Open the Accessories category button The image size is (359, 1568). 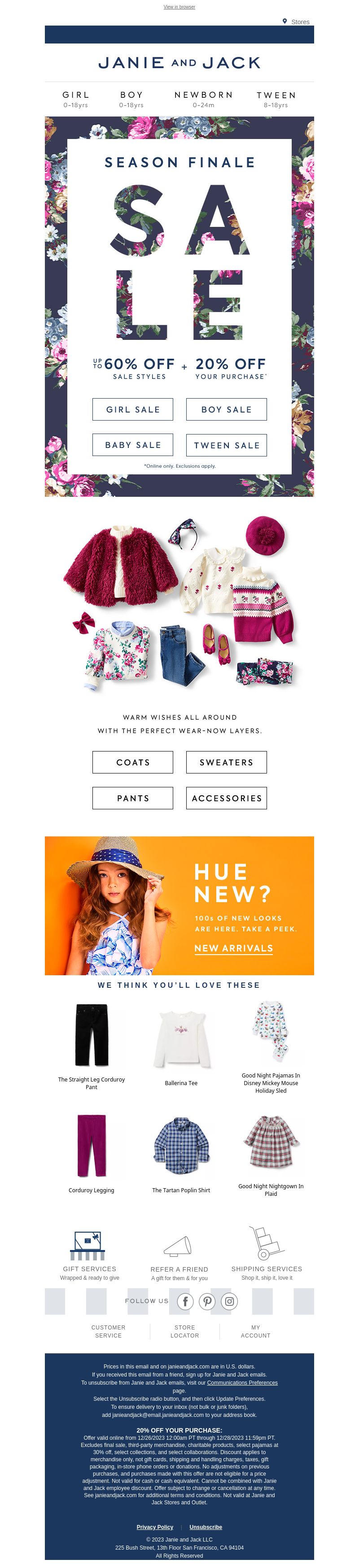(227, 798)
